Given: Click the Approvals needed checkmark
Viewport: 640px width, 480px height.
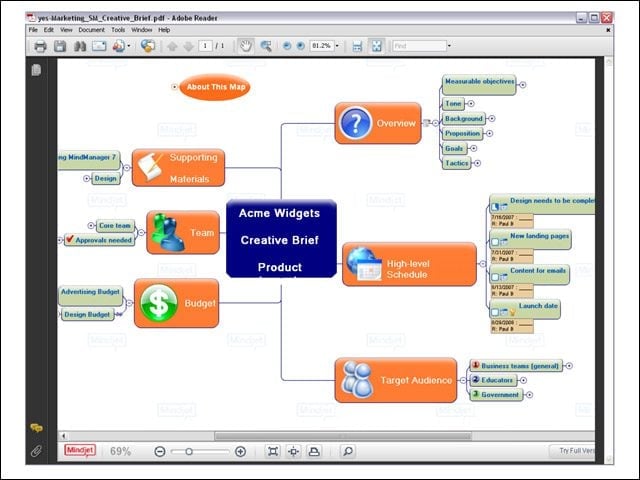Looking at the screenshot, I should pos(69,239).
